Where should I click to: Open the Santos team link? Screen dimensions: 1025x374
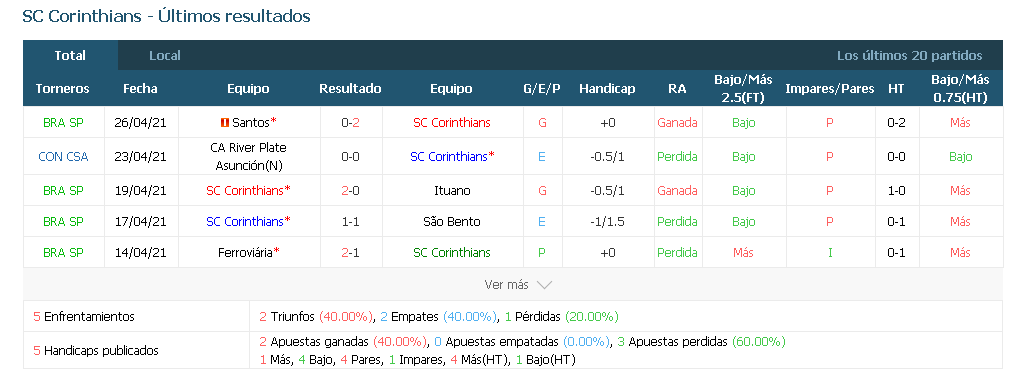(x=251, y=122)
